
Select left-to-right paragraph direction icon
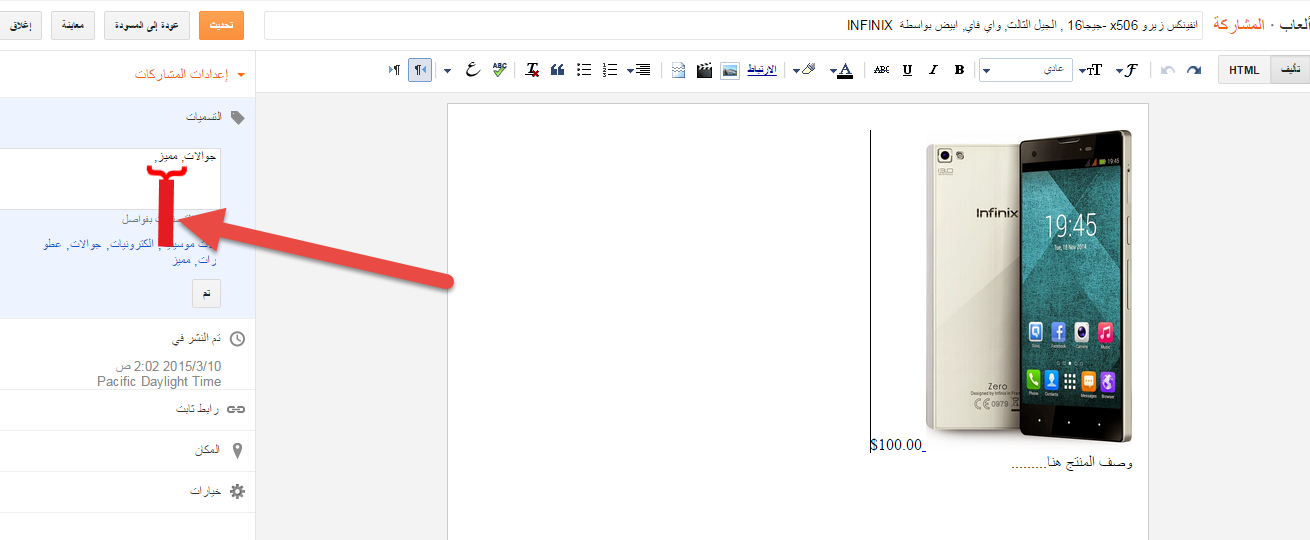(395, 70)
